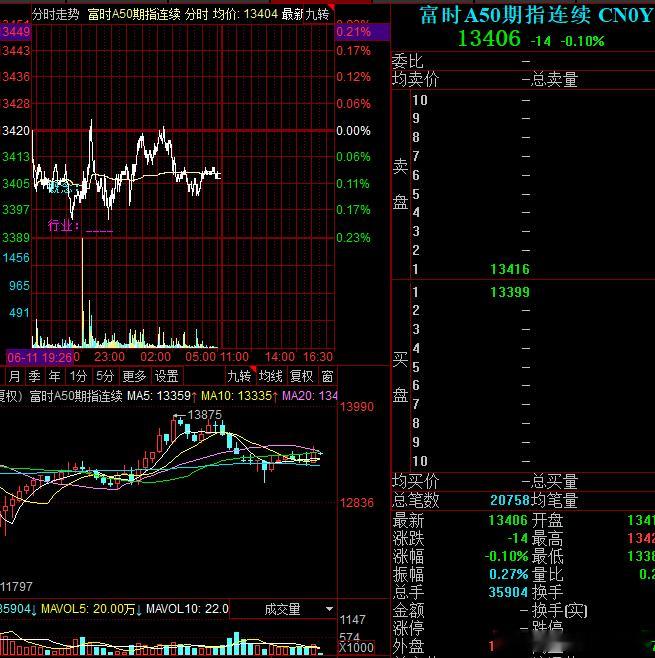This screenshot has width=655, height=658.
Task: Click the 均买价 average bid label
Action: click(415, 481)
